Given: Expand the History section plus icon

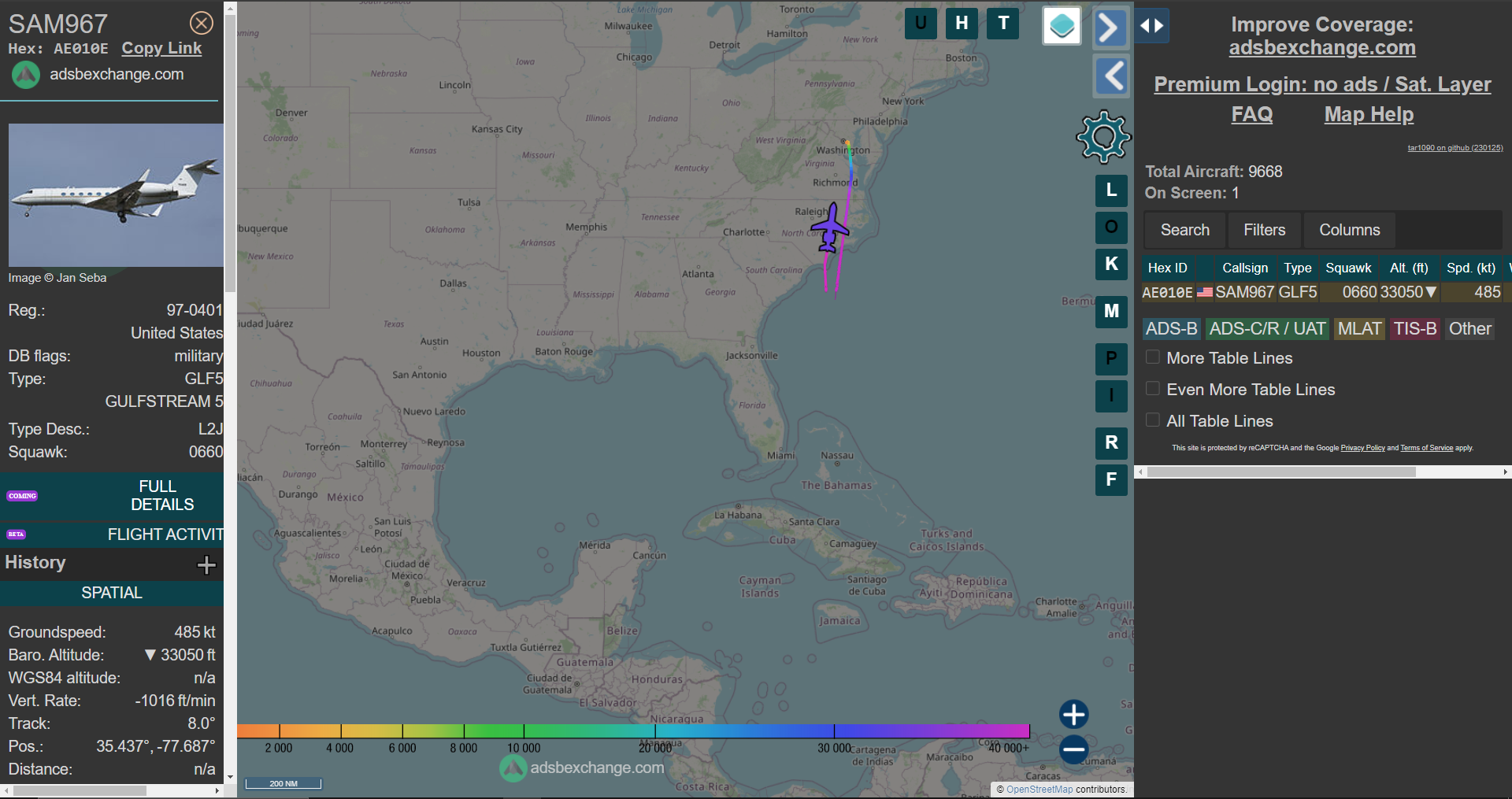Looking at the screenshot, I should (x=206, y=564).
